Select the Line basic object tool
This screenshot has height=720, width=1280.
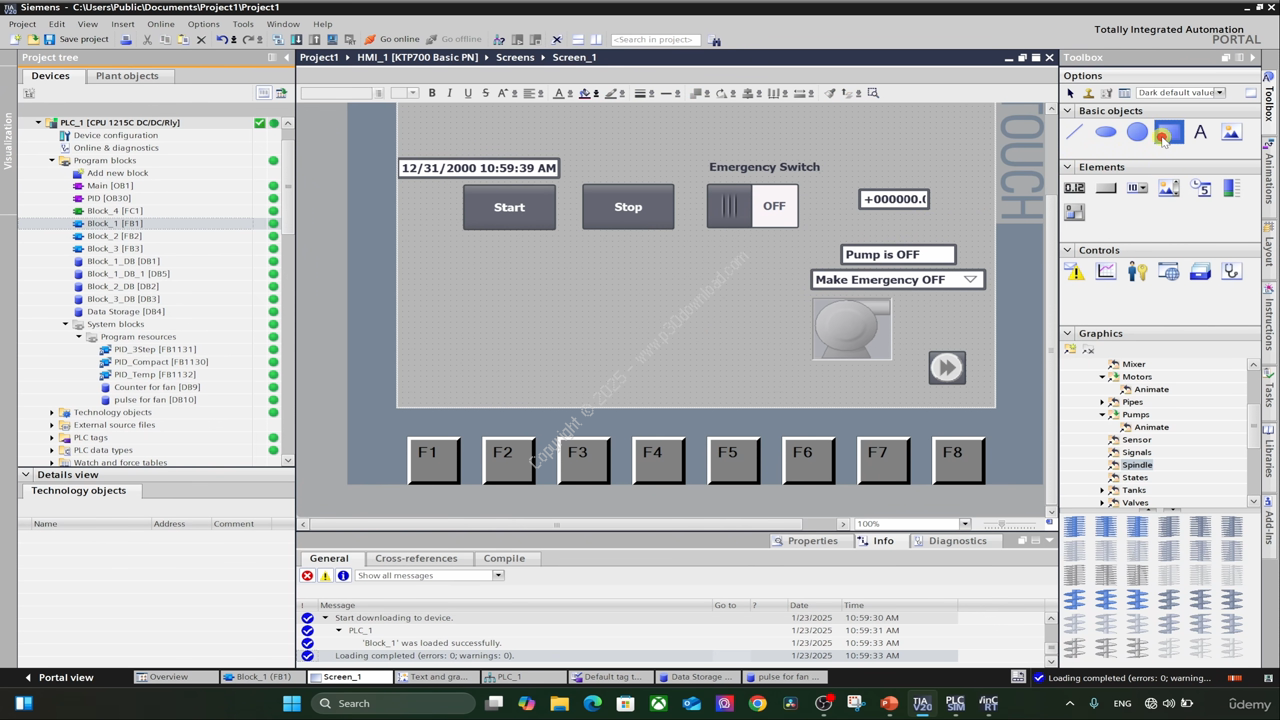tap(1074, 132)
